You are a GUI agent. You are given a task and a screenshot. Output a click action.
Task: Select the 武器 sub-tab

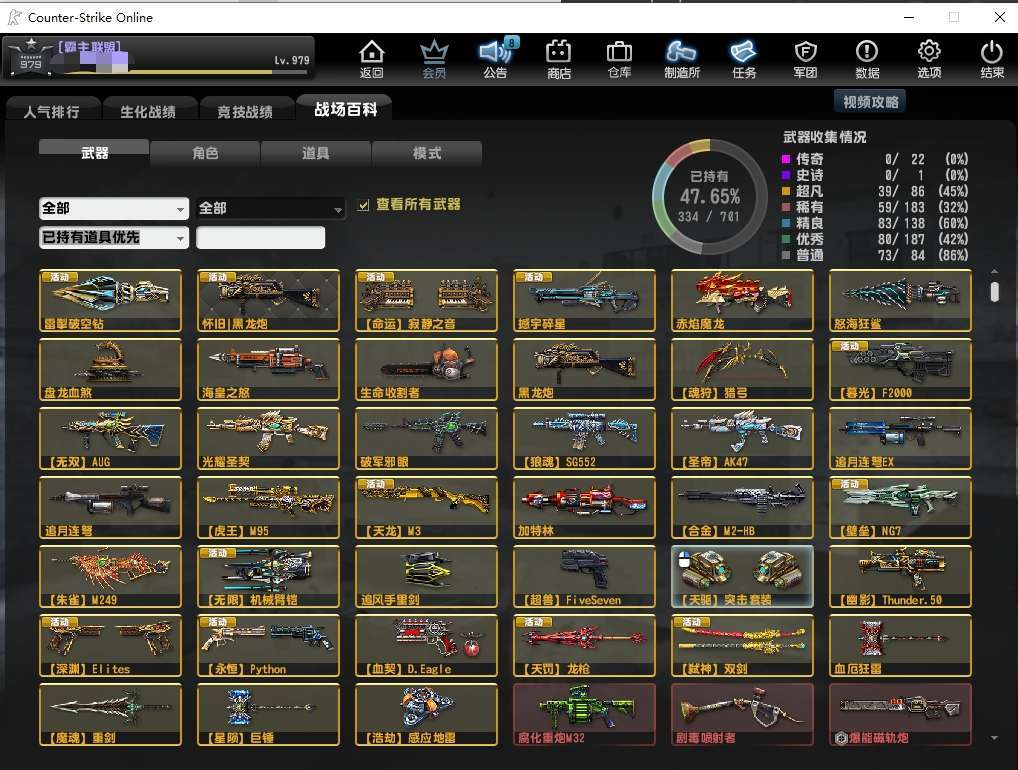(94, 153)
